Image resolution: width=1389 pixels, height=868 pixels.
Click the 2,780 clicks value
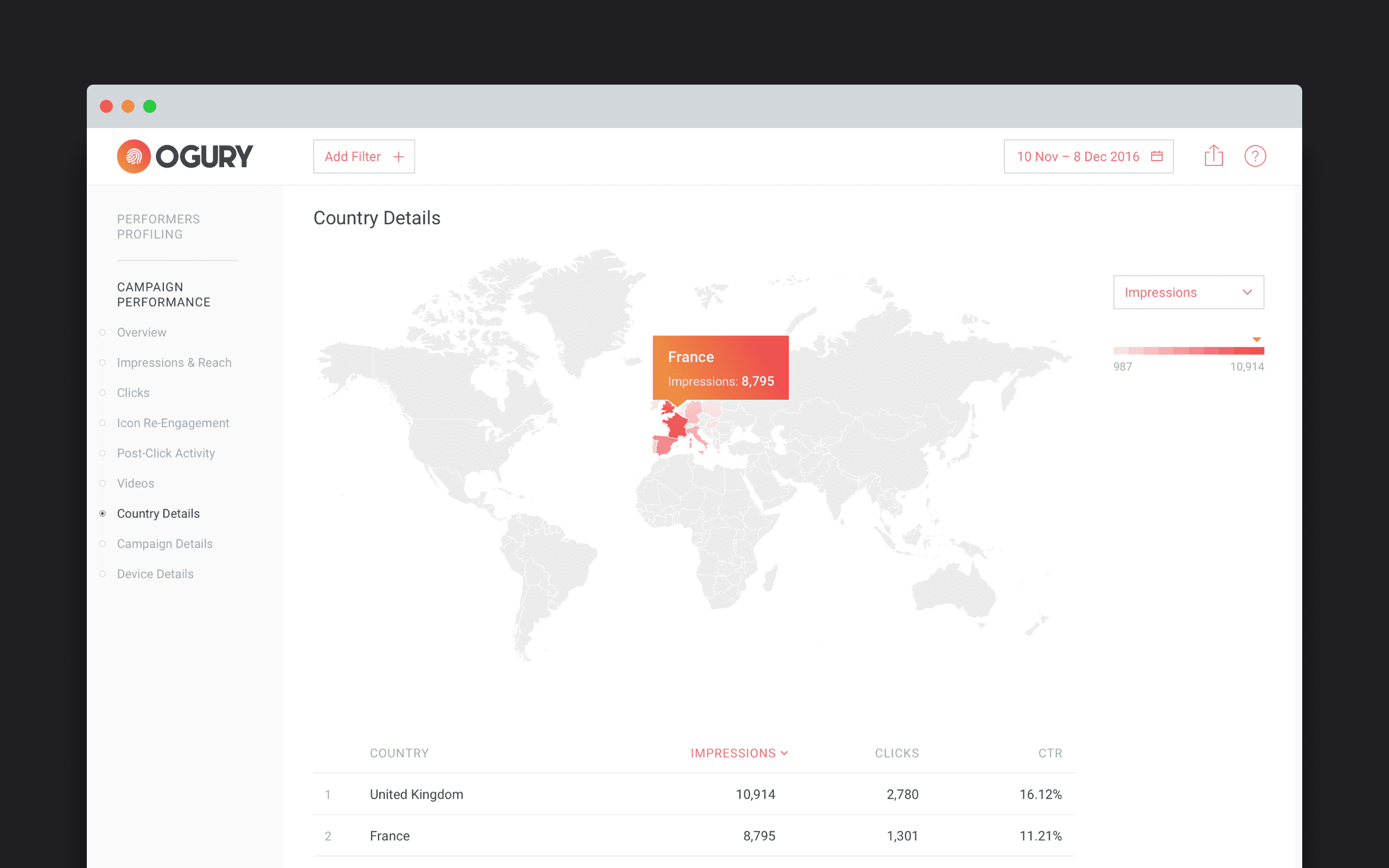pos(902,795)
